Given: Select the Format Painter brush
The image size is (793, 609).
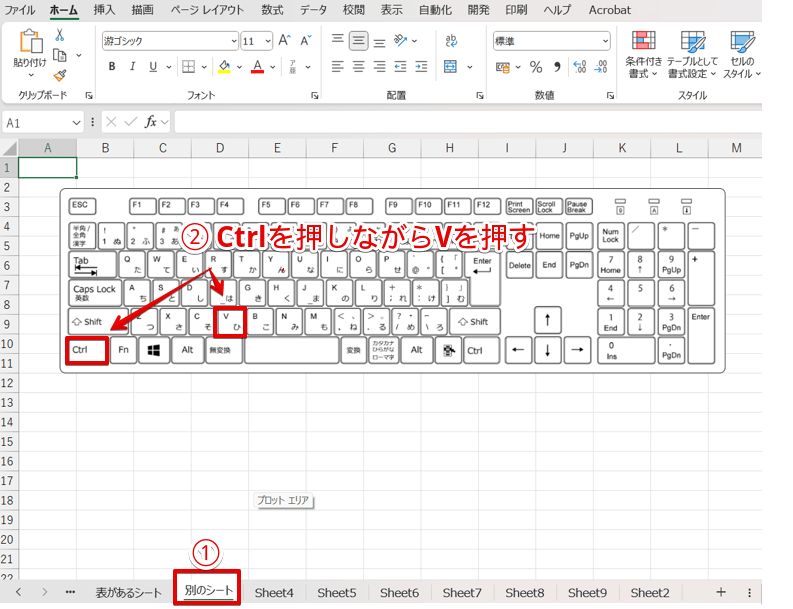Looking at the screenshot, I should click(x=60, y=75).
